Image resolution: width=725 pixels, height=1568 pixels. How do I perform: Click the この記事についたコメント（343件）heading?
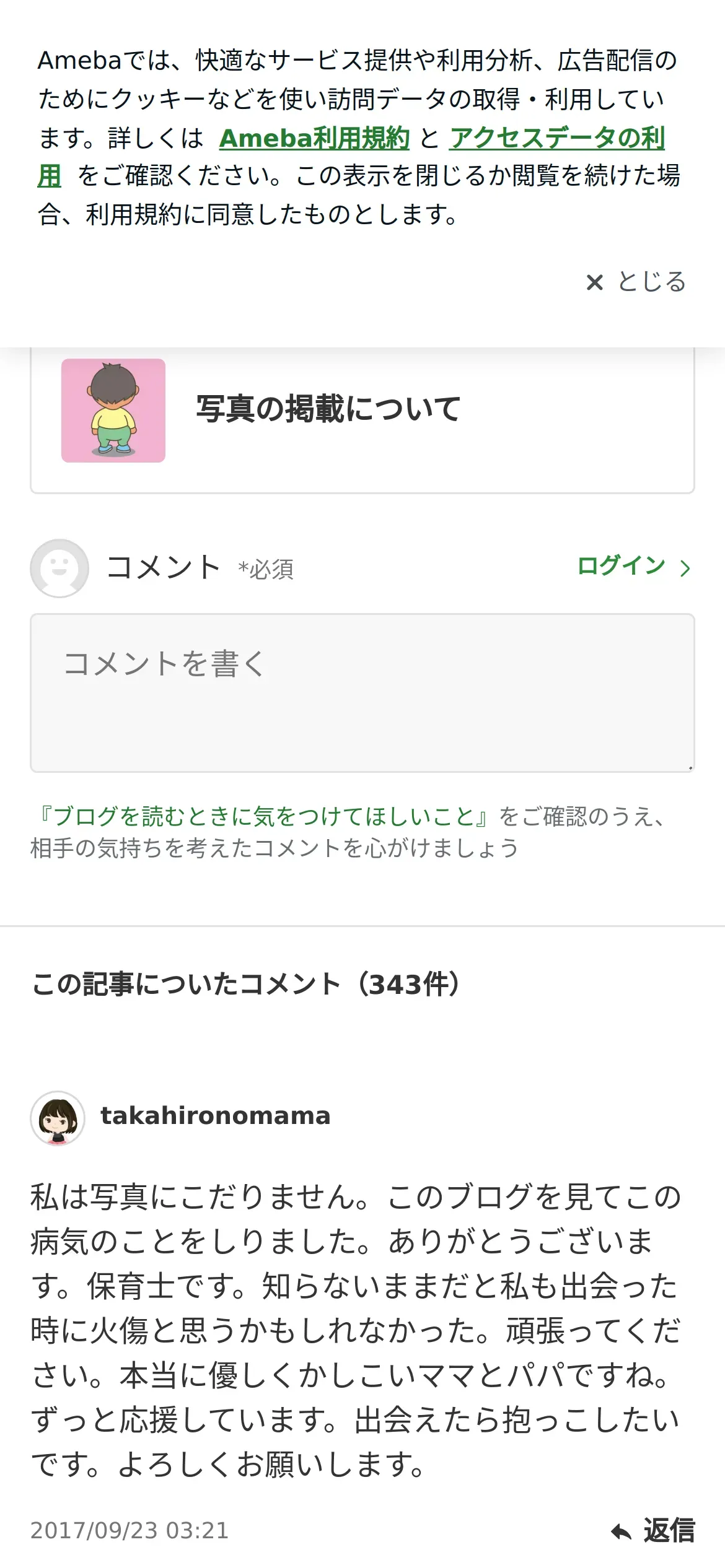(x=246, y=984)
